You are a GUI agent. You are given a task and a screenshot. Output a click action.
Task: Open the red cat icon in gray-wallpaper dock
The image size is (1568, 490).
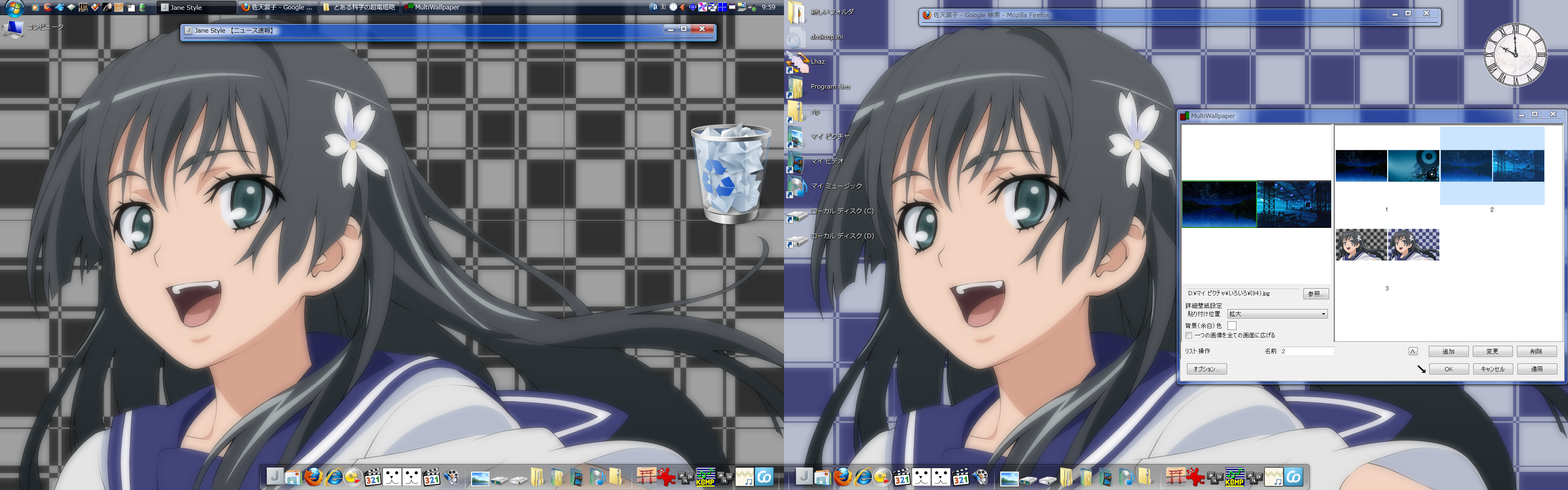point(666,477)
